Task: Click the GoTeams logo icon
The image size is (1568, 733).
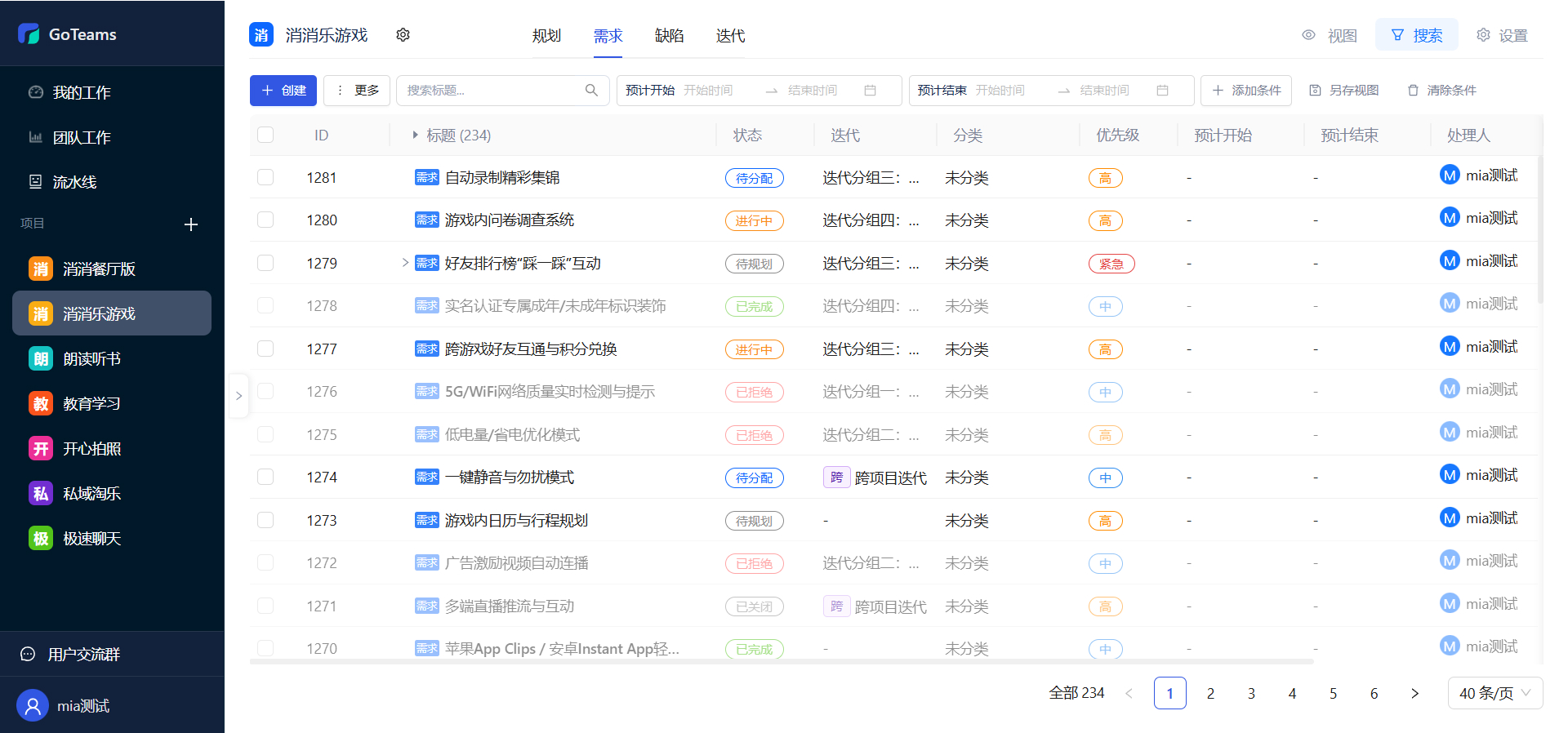Action: pyautogui.click(x=29, y=34)
